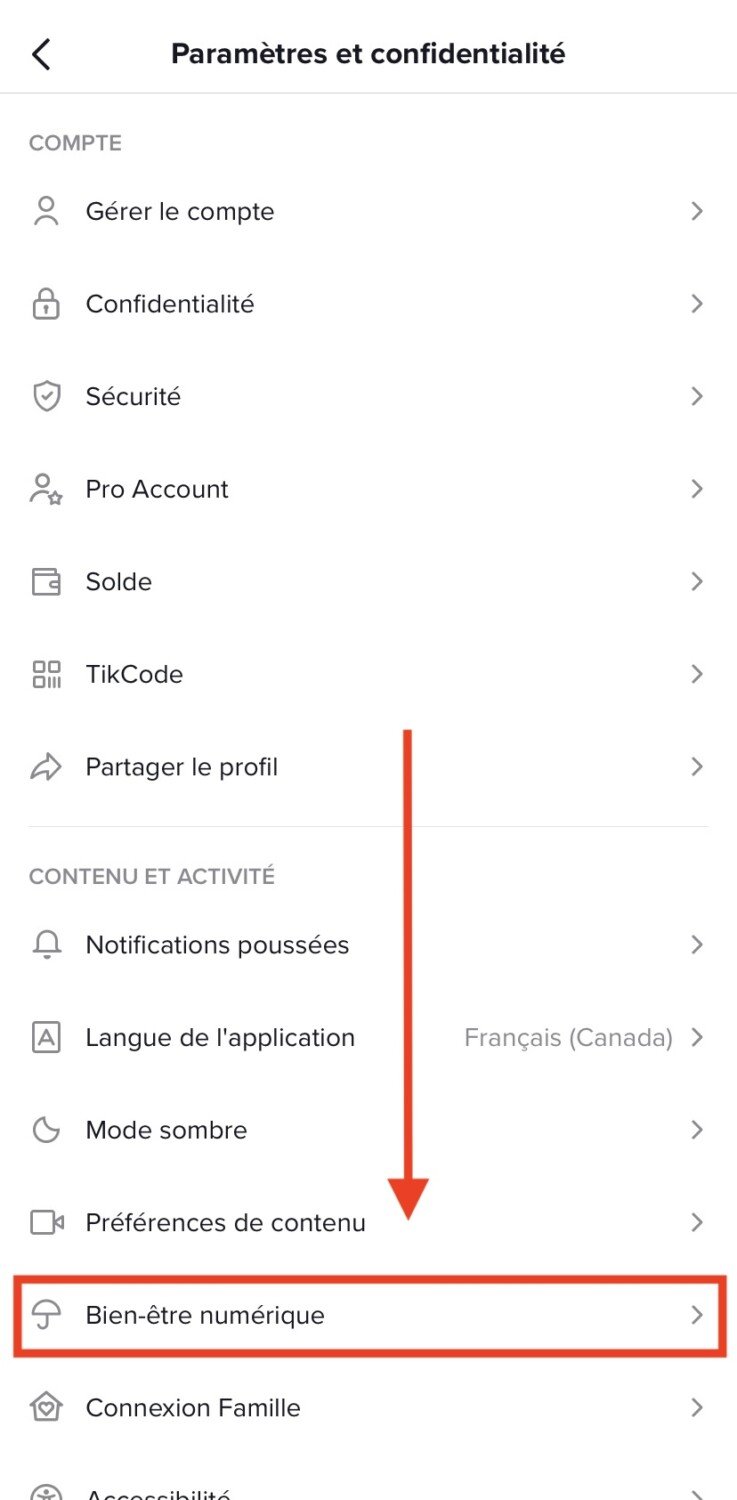Select the Français (Canada) language value
737x1500 pixels.
(x=568, y=1038)
